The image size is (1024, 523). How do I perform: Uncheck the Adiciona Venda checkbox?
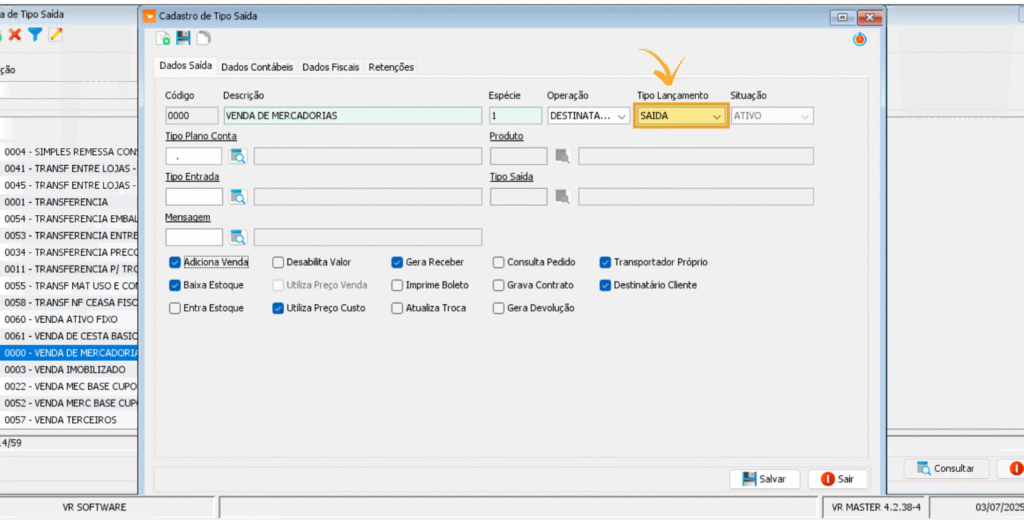tap(174, 262)
